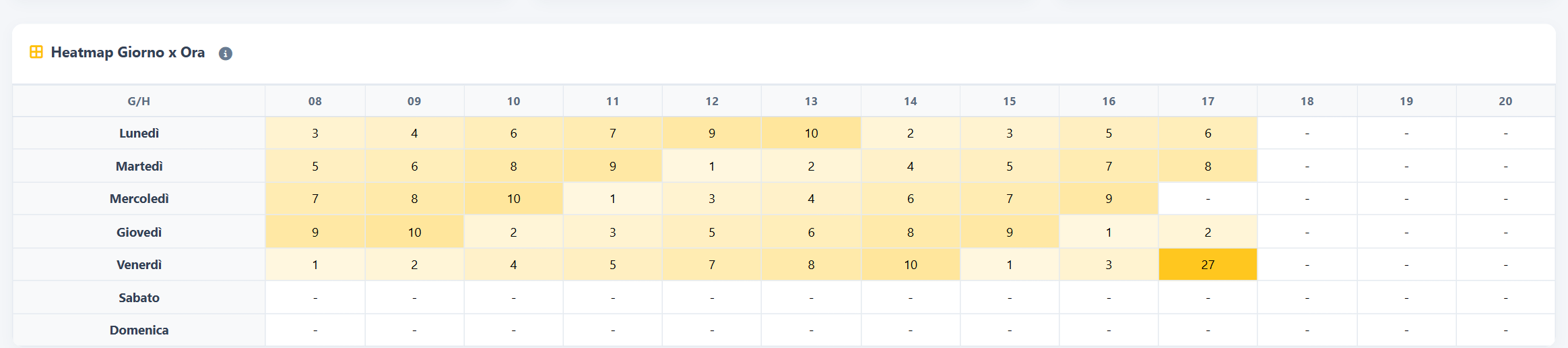Click the empty Mercoledì 17 cell
Image resolution: width=1568 pixels, height=348 pixels.
[x=1208, y=199]
